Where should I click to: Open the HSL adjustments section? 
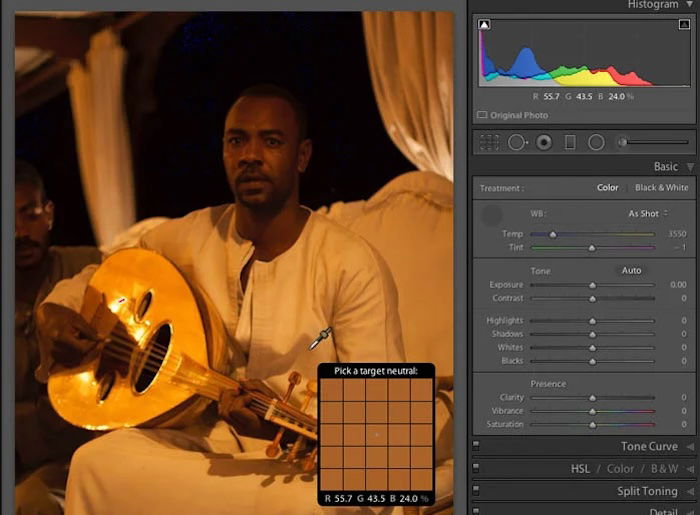click(580, 469)
